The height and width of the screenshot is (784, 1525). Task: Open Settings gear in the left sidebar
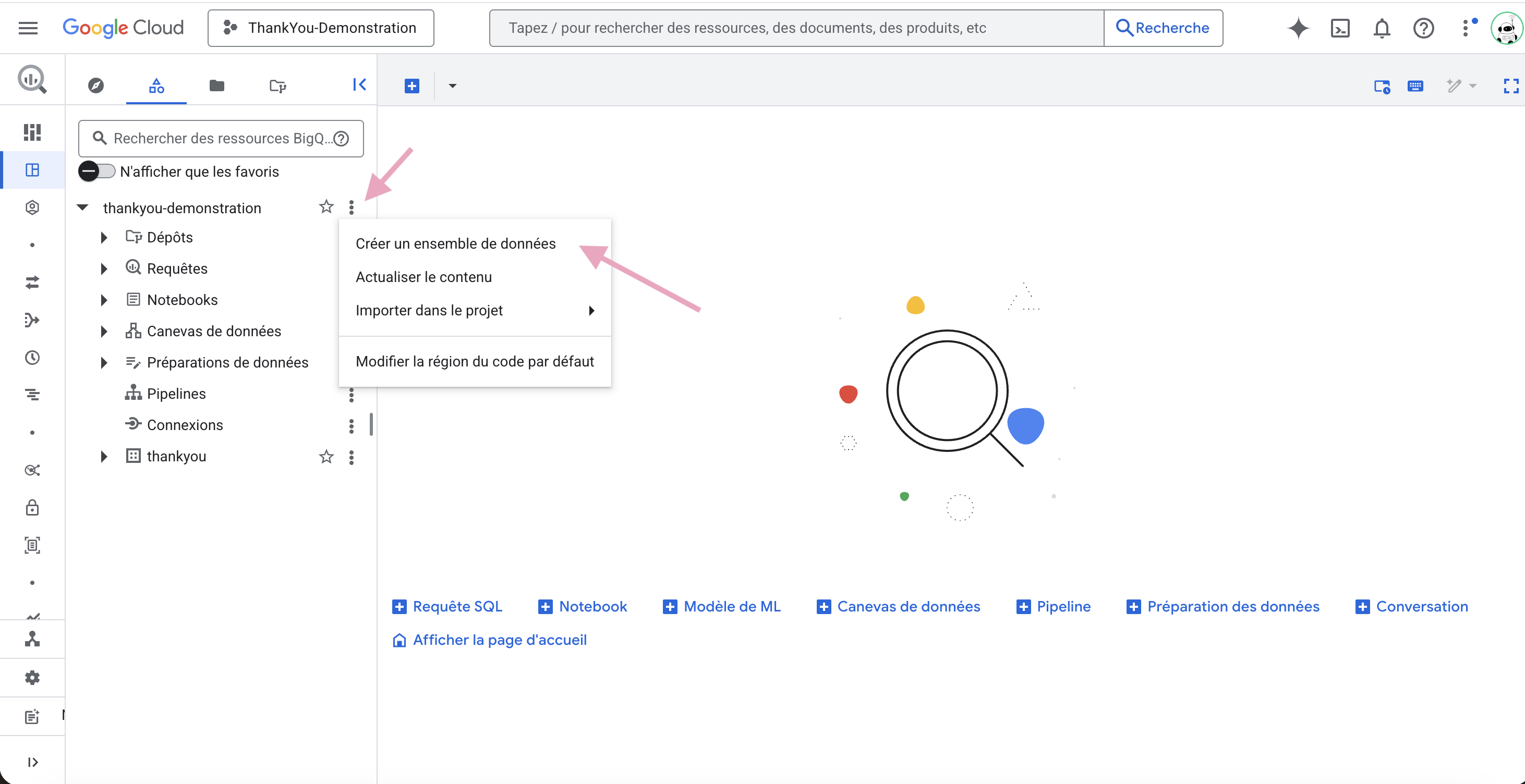(32, 678)
